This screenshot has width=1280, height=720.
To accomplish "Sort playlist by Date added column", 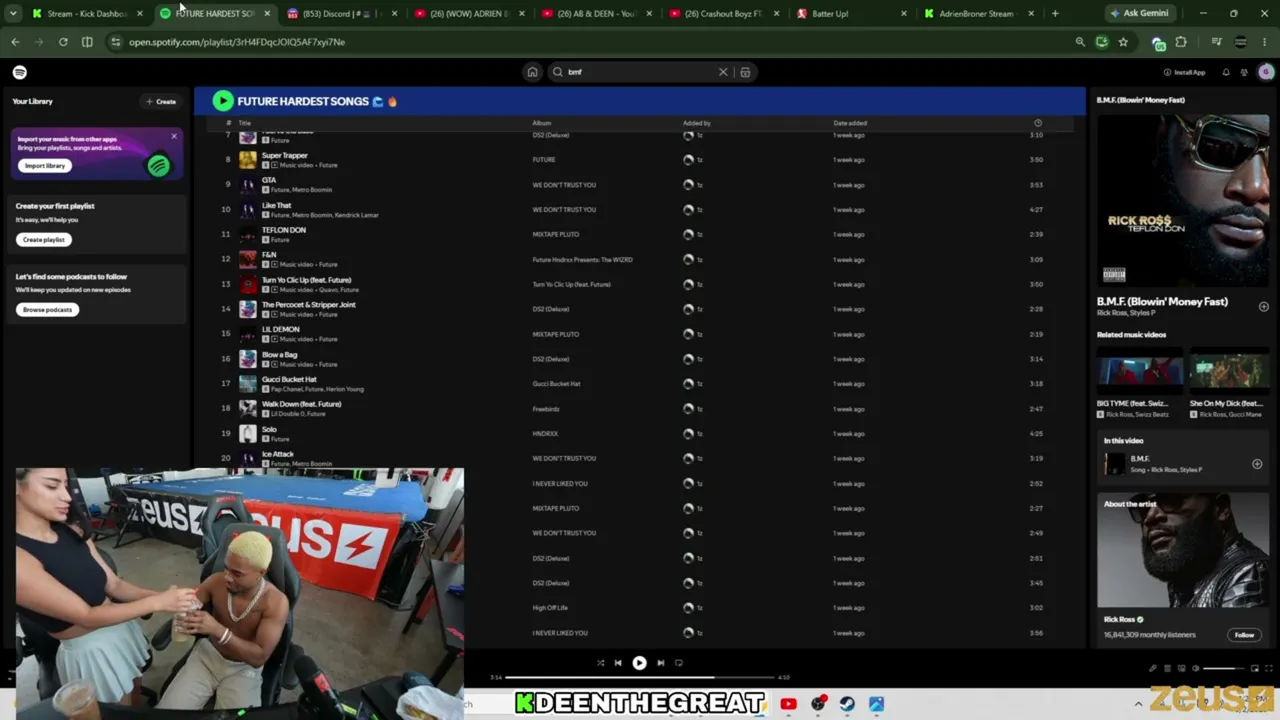I will pos(850,123).
